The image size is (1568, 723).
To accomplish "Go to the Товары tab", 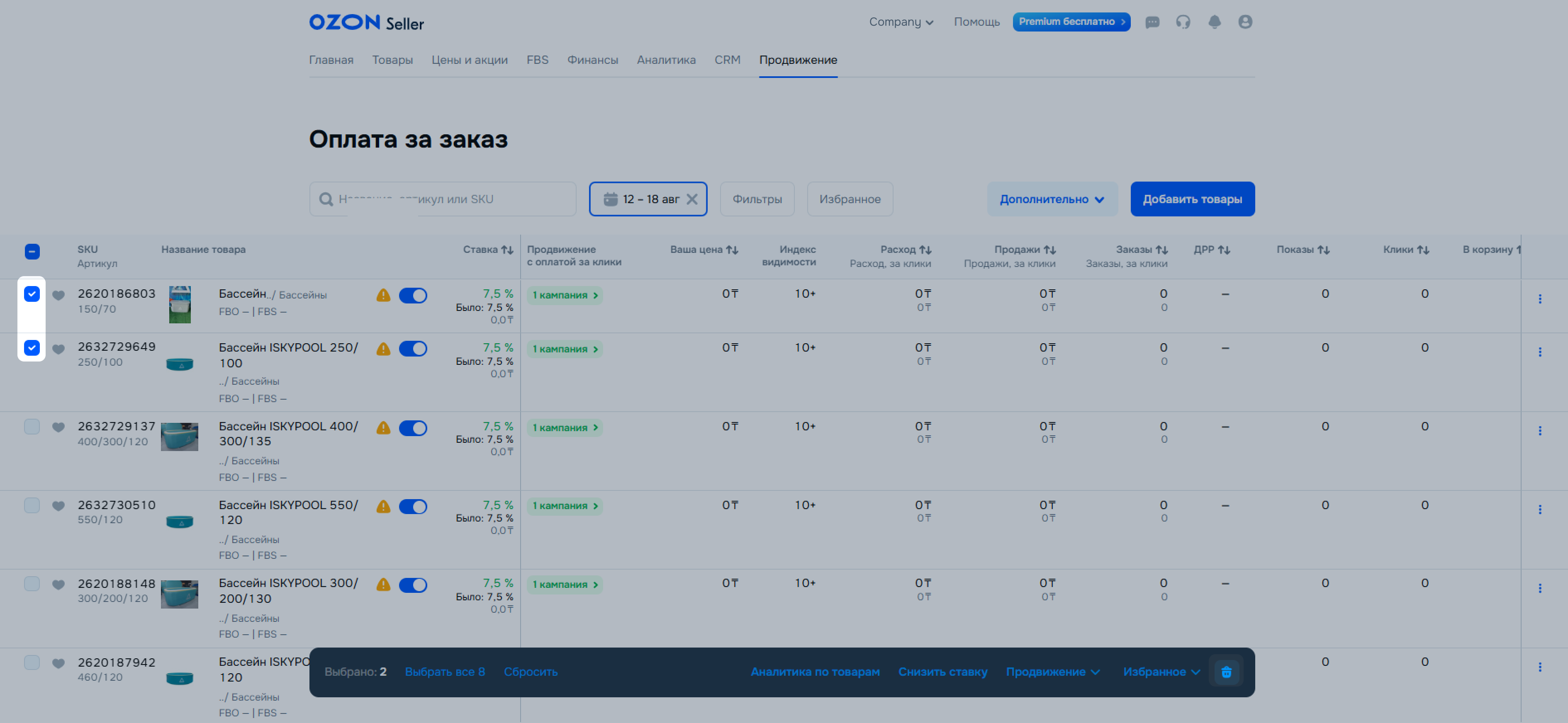I will (392, 60).
